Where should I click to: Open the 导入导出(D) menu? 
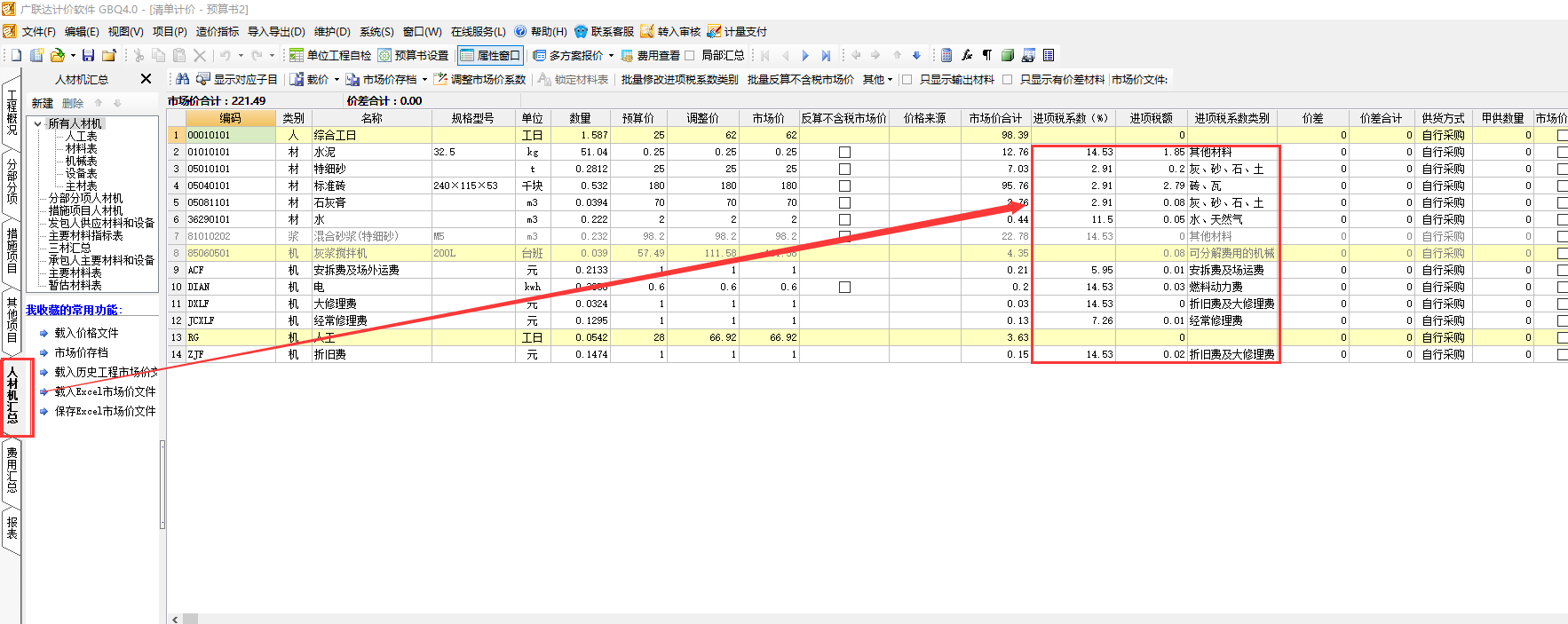[276, 31]
